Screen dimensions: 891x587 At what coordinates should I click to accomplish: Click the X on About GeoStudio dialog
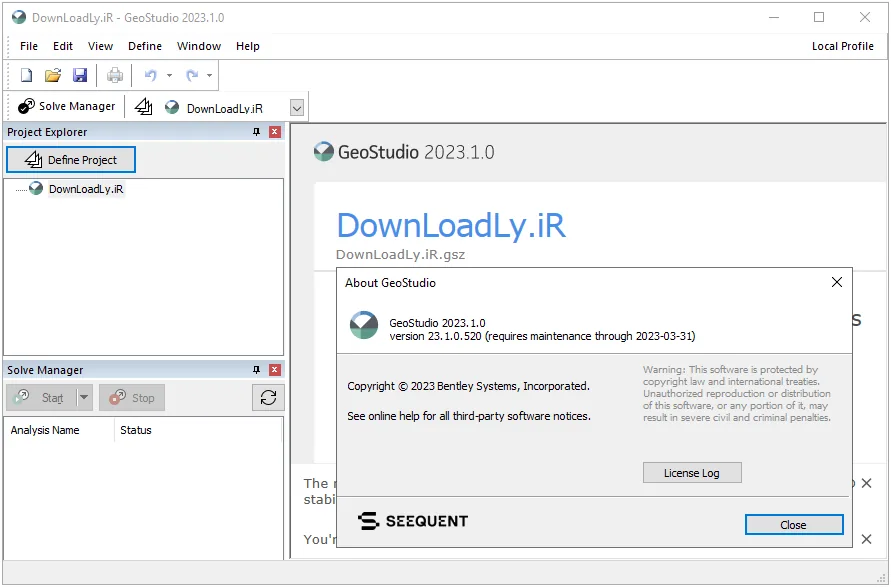point(837,282)
